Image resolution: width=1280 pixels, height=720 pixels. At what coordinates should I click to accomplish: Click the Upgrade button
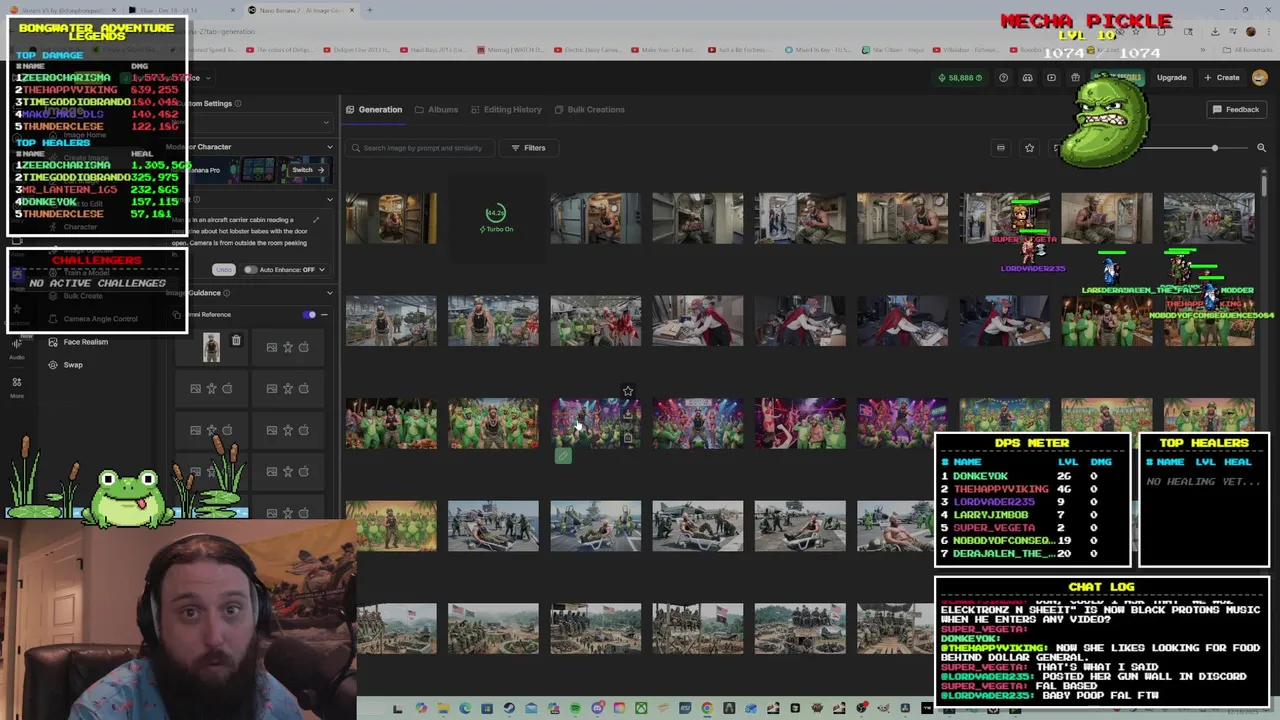point(1171,78)
